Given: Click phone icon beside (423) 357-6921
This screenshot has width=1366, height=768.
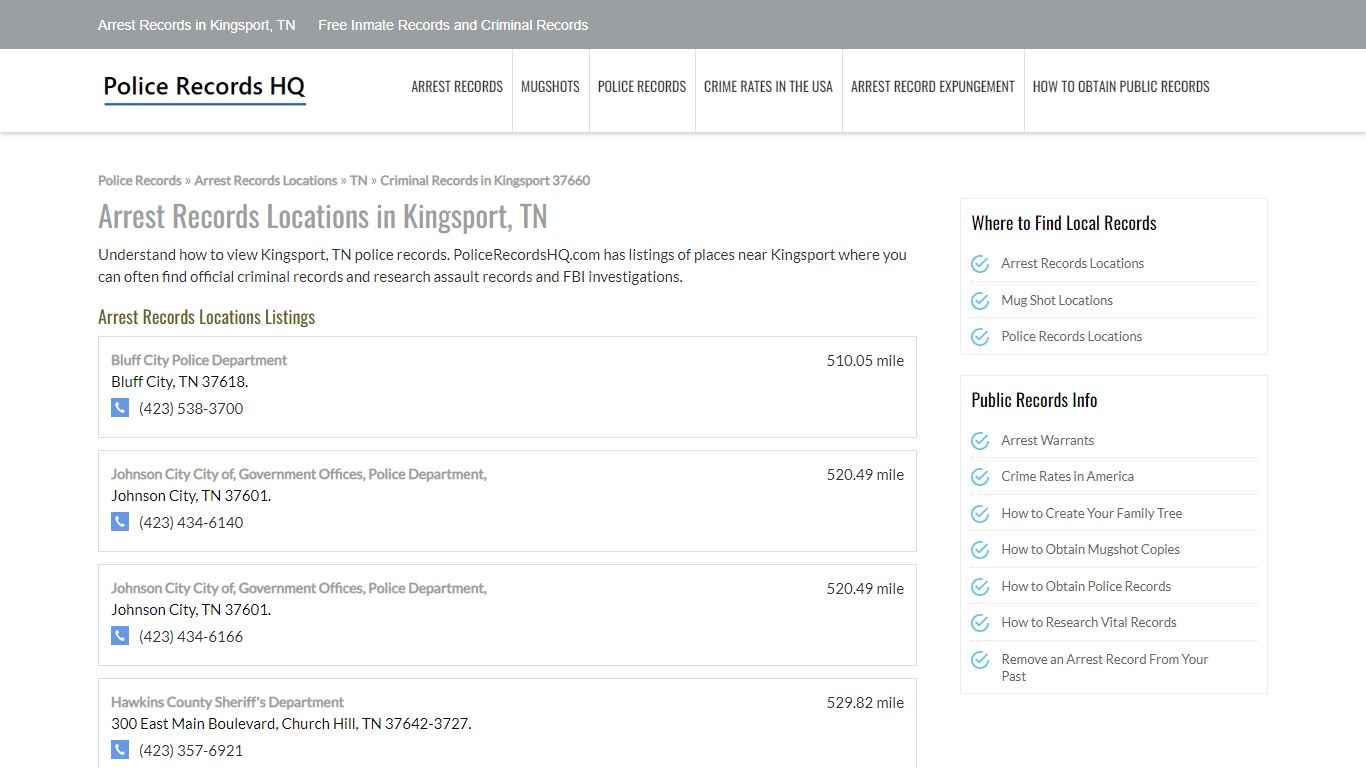Looking at the screenshot, I should 120,750.
